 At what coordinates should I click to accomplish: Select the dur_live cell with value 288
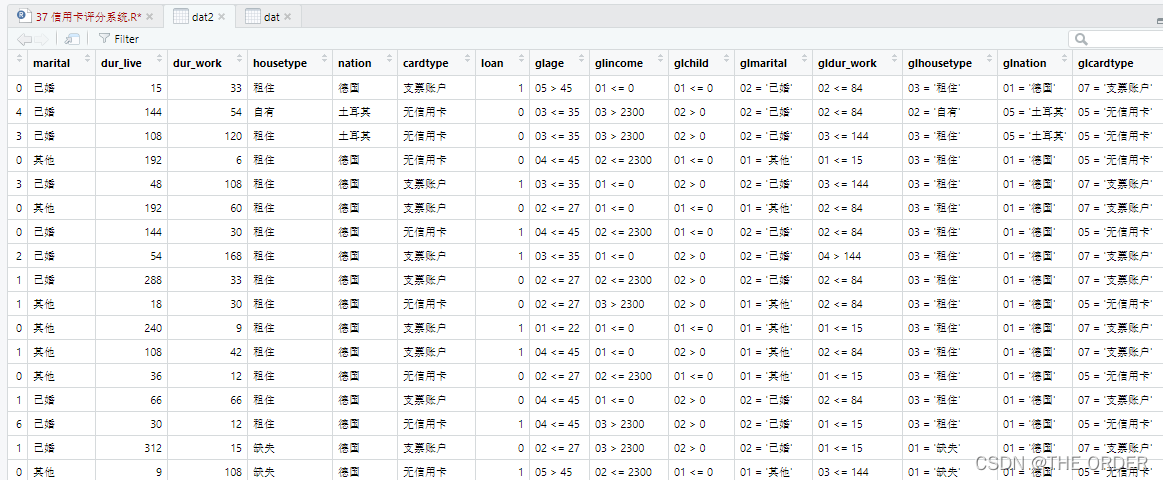point(131,280)
